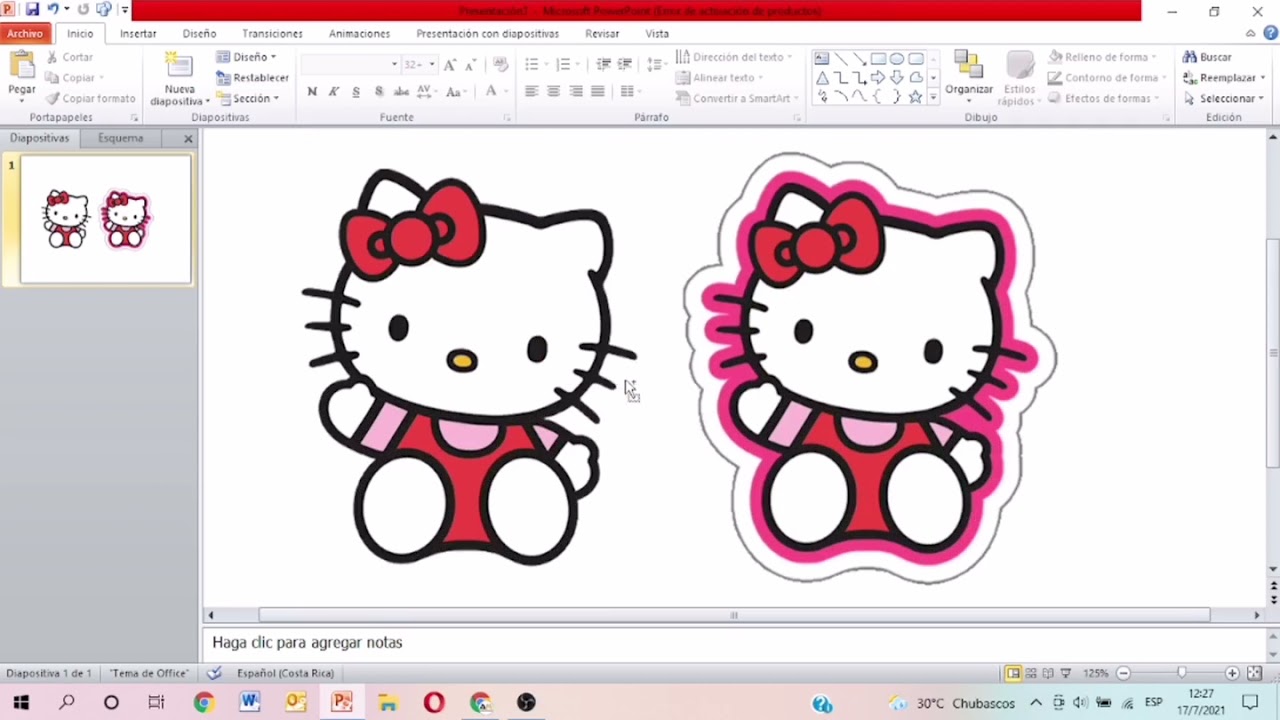This screenshot has height=720, width=1280.
Task: Open the font size combo box
Action: click(418, 64)
